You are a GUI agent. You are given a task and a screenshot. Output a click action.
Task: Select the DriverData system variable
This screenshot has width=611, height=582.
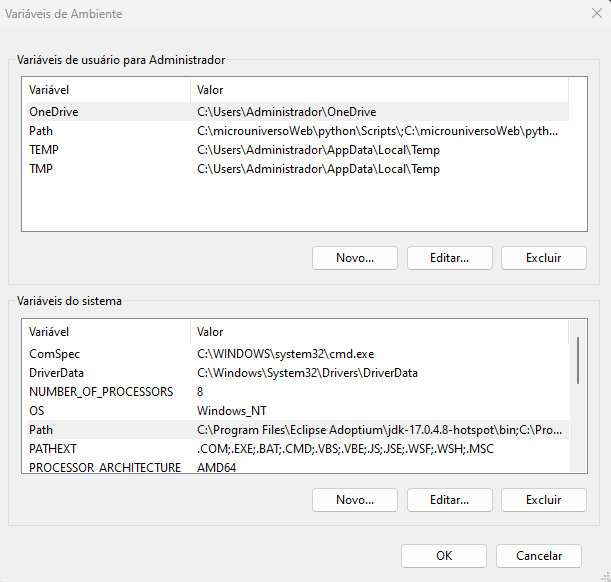click(298, 373)
